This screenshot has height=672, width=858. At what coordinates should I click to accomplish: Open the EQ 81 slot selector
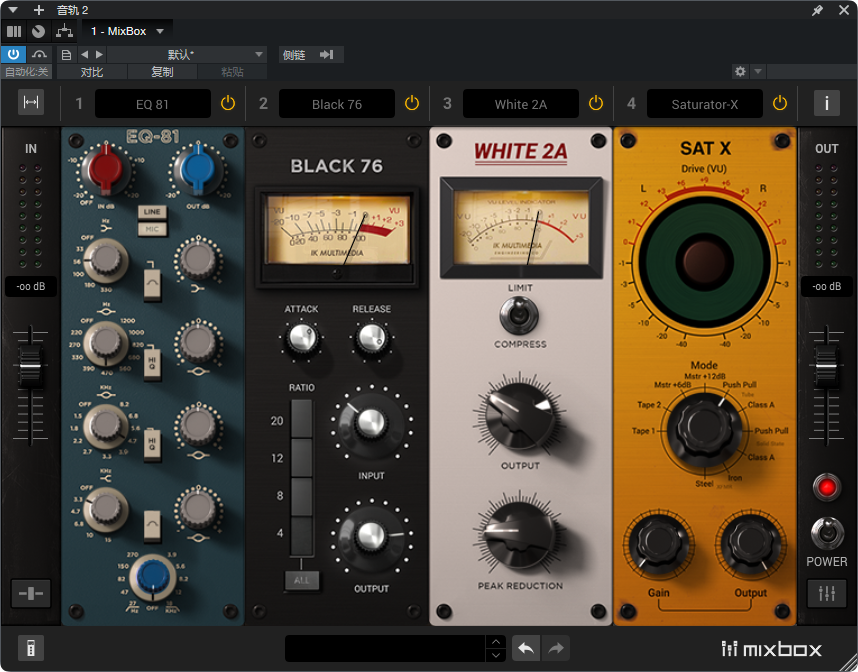coord(153,104)
